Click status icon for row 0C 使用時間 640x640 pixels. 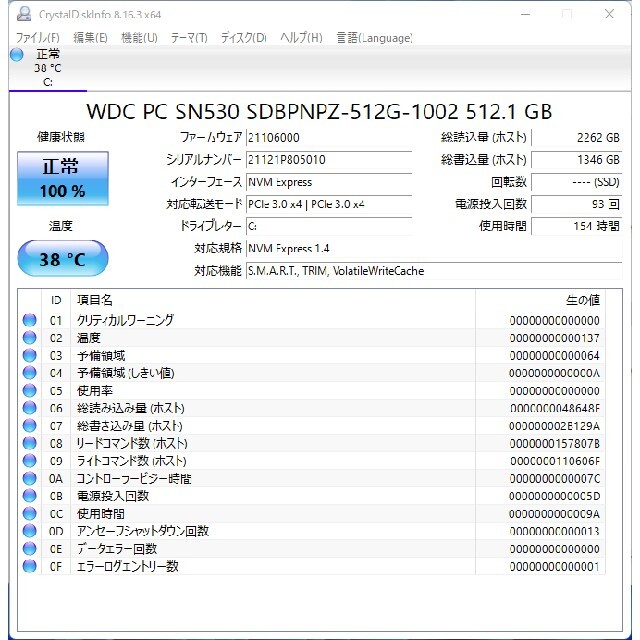pos(29,513)
